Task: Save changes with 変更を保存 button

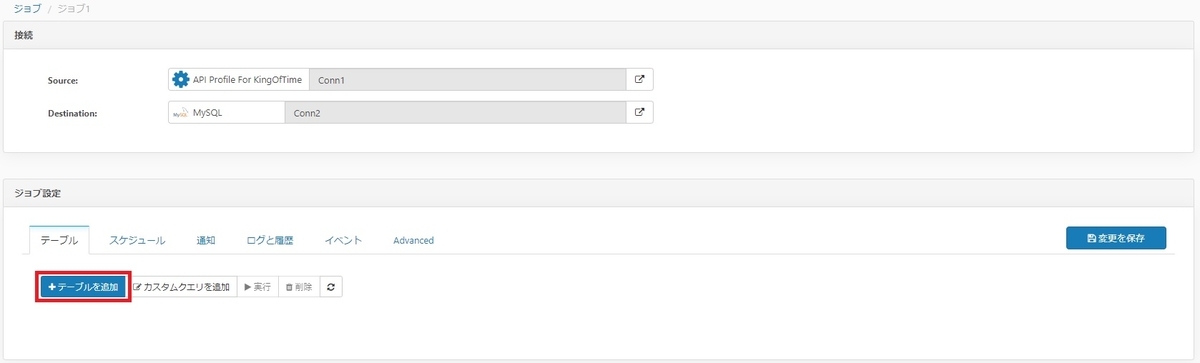Action: (x=1115, y=238)
